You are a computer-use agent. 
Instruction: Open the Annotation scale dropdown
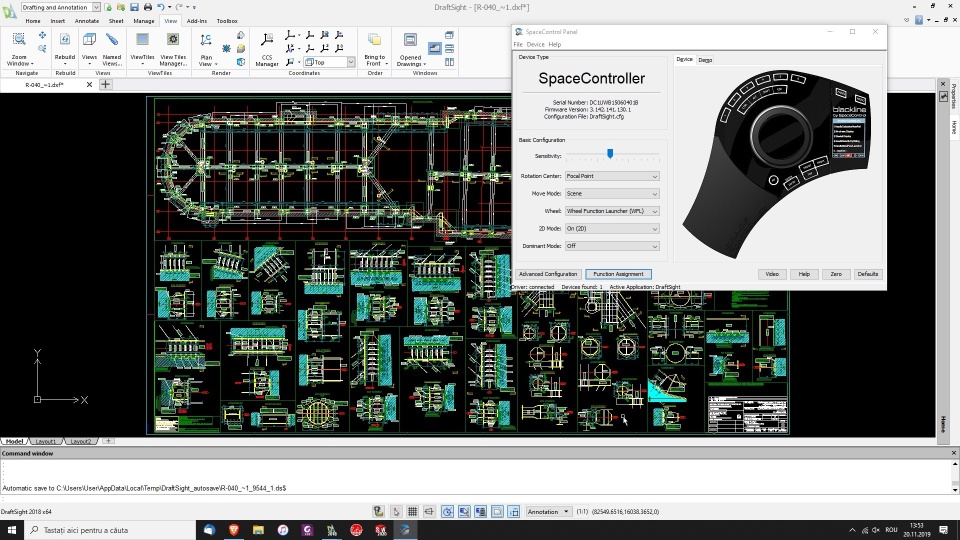point(548,511)
